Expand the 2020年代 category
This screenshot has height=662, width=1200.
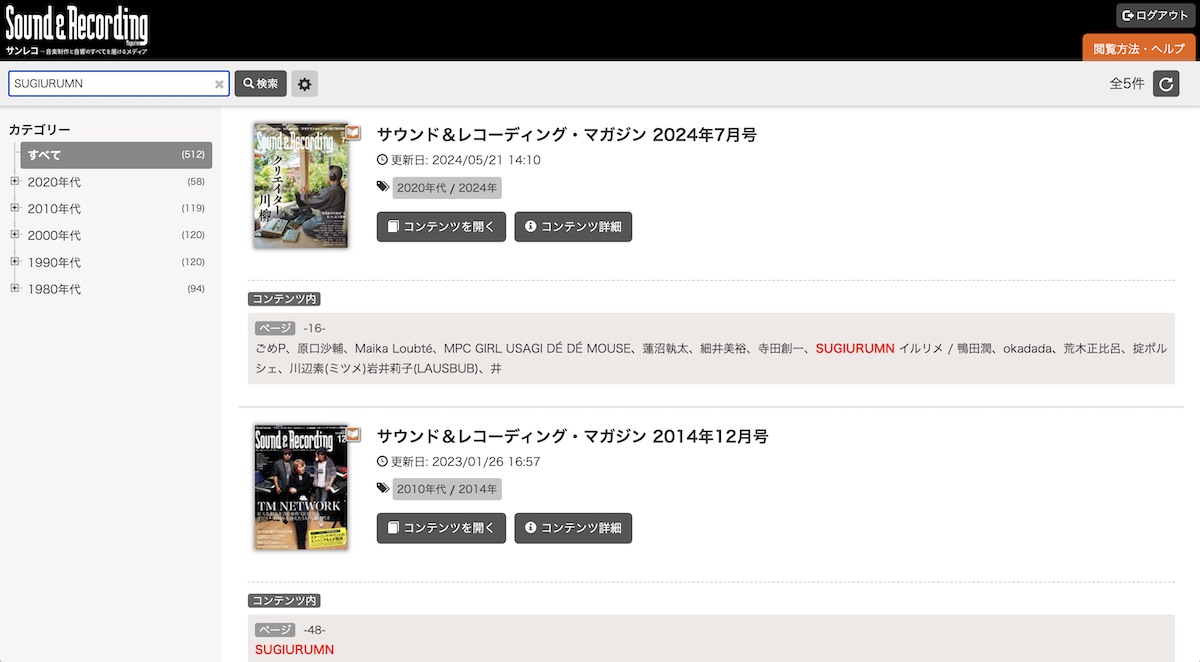pyautogui.click(x=14, y=182)
